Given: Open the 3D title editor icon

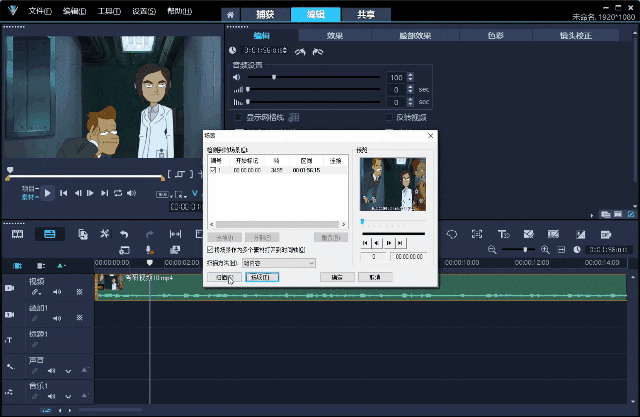Looking at the screenshot, I should click(x=503, y=234).
